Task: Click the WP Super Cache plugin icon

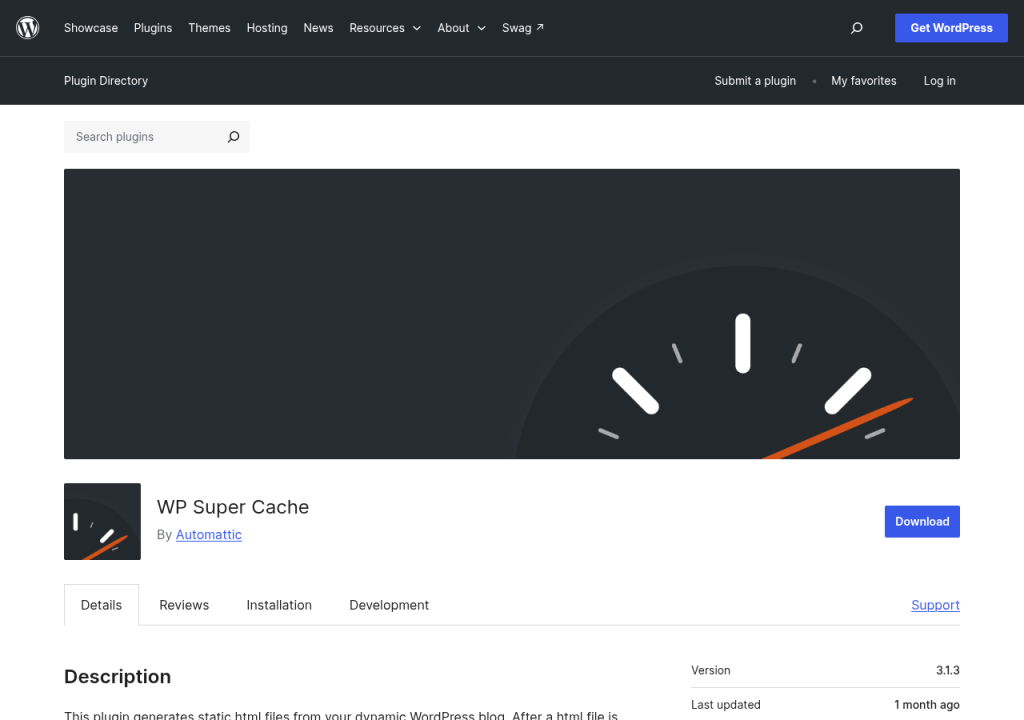Action: (x=103, y=521)
